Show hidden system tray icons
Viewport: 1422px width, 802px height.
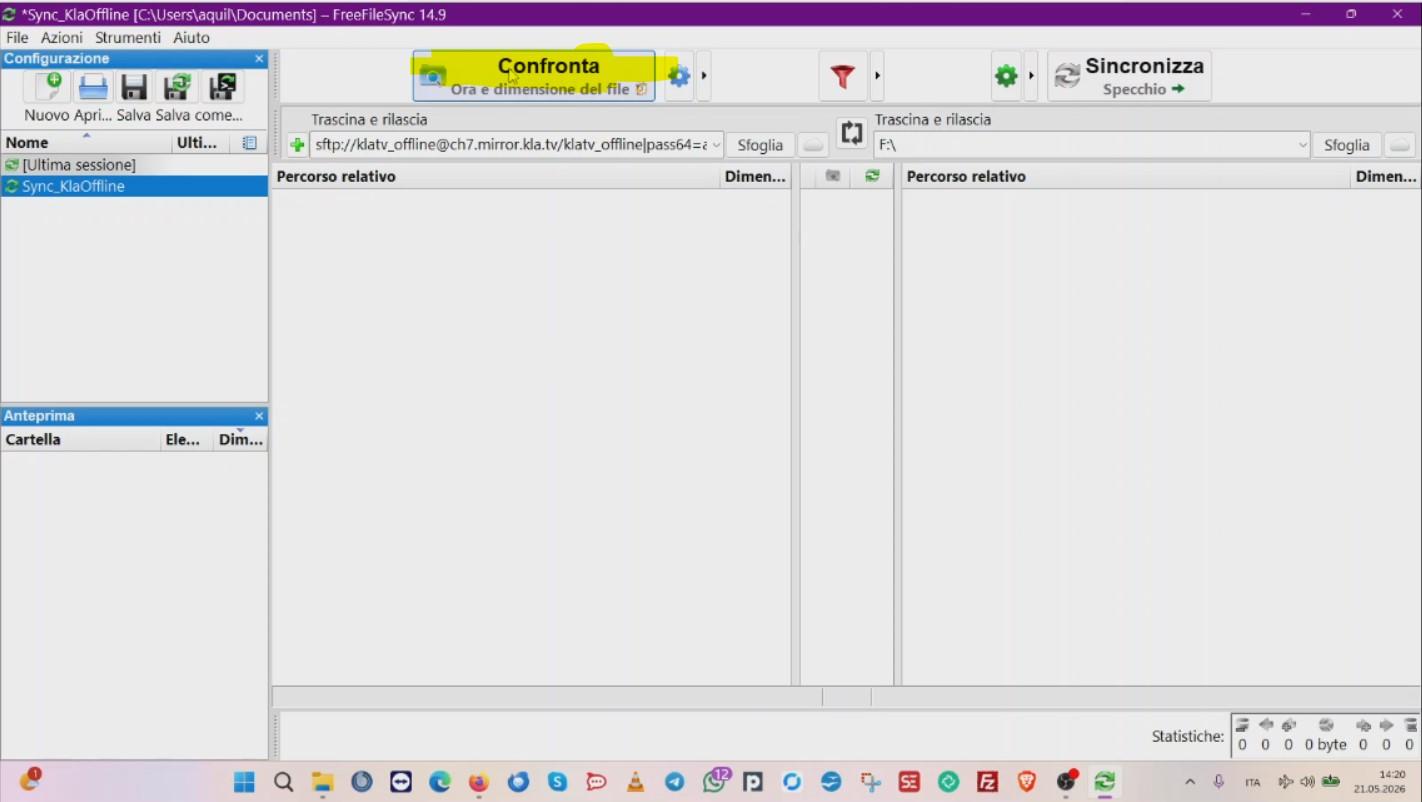pyautogui.click(x=1189, y=782)
